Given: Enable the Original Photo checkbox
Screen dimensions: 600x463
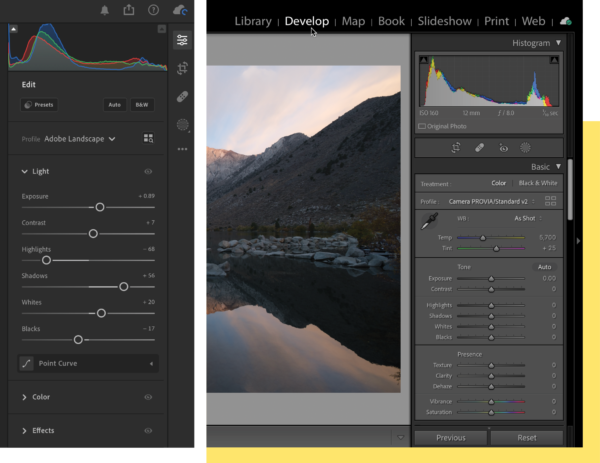Looking at the screenshot, I should [x=422, y=126].
